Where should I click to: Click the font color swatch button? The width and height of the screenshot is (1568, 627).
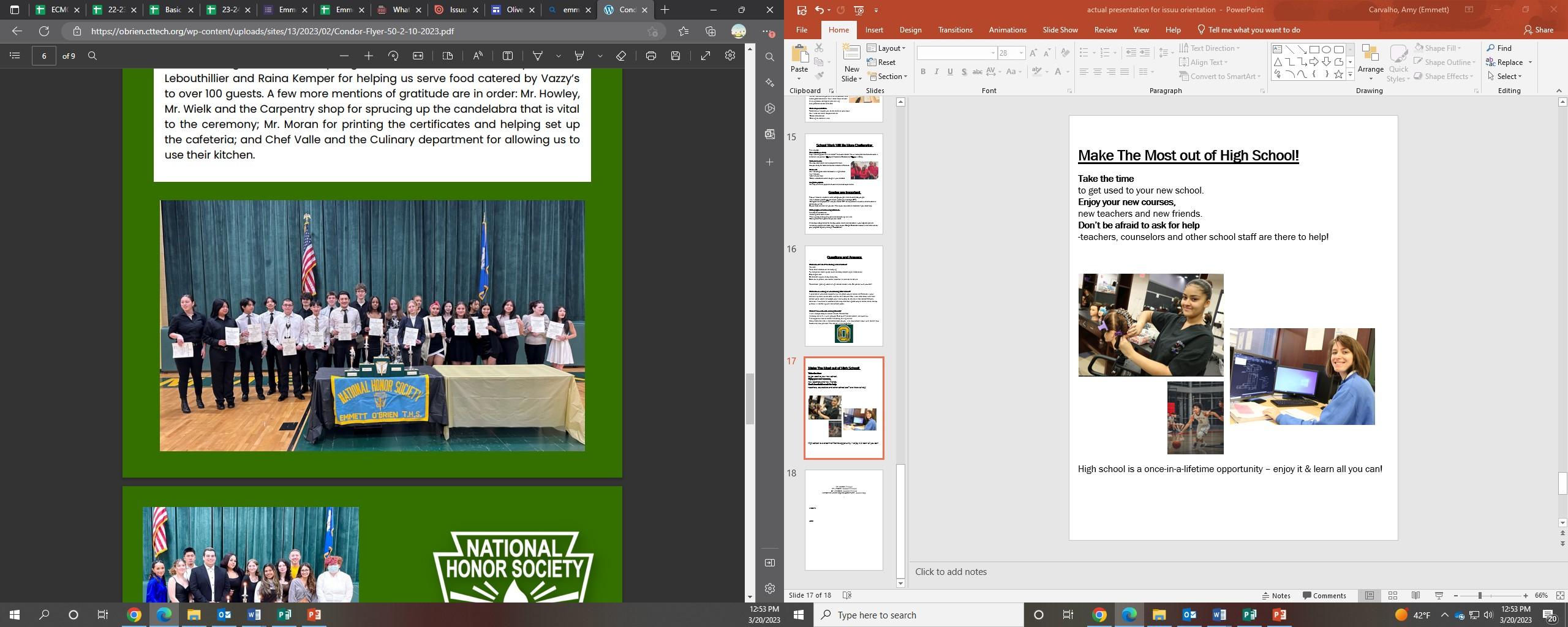pyautogui.click(x=1058, y=72)
